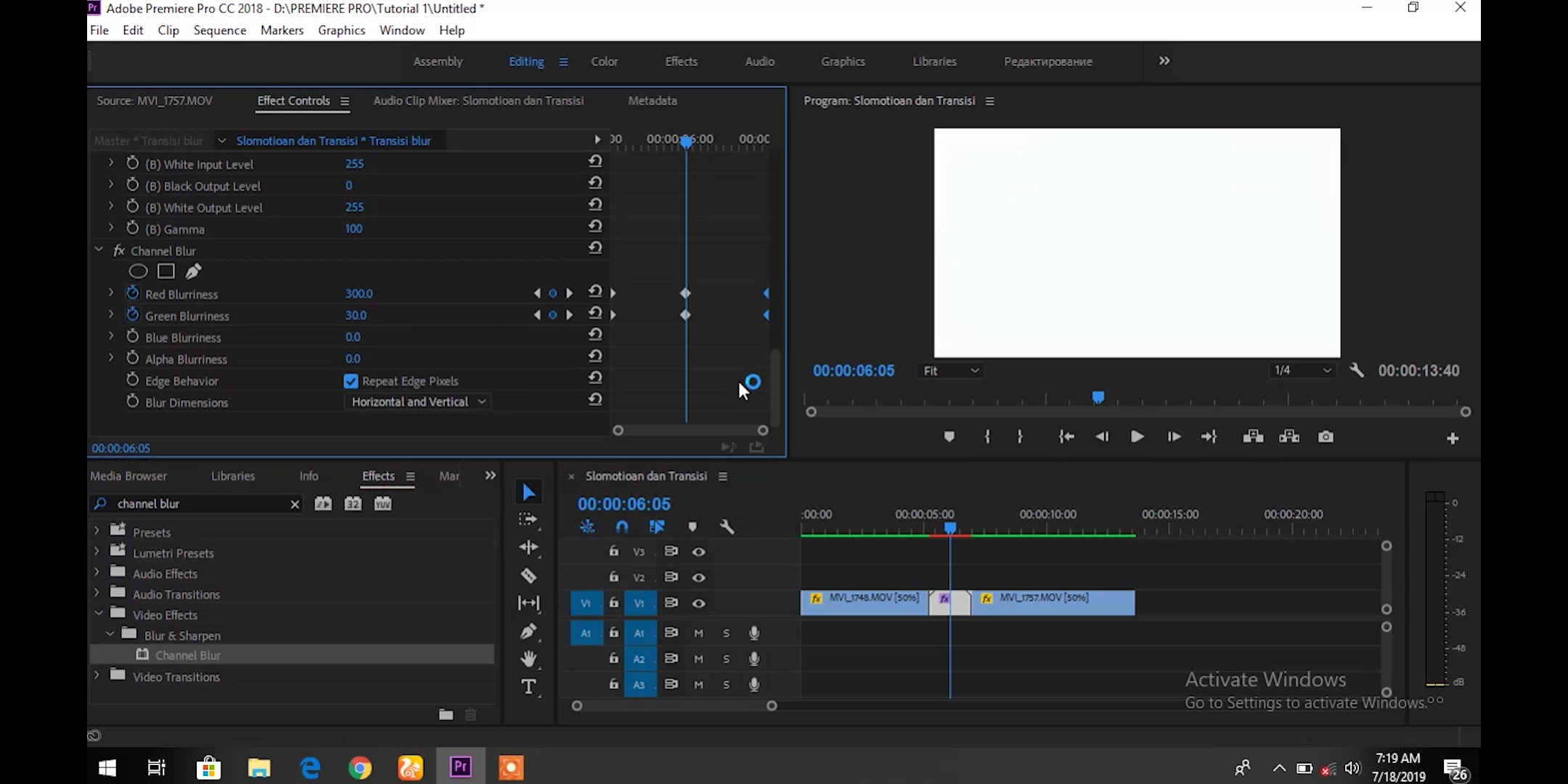Reset the Channel Blur effect
Screen dimensions: 1568x784
595,248
